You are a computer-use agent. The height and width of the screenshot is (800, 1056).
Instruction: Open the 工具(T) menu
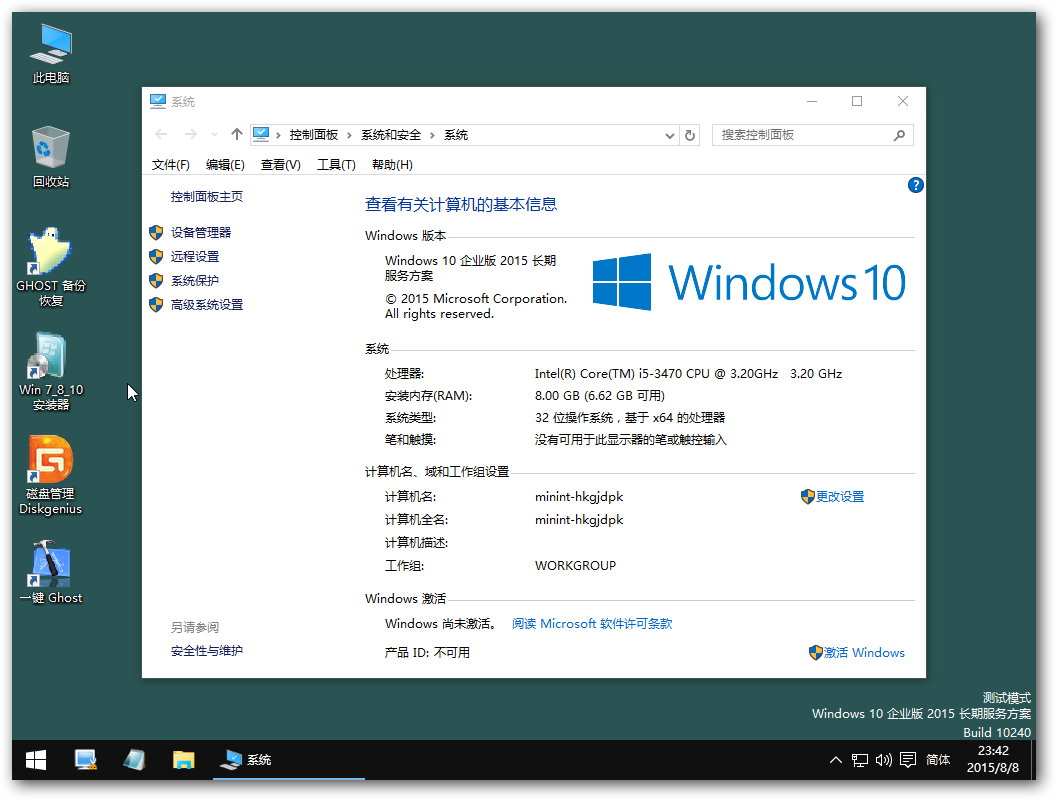[336, 165]
